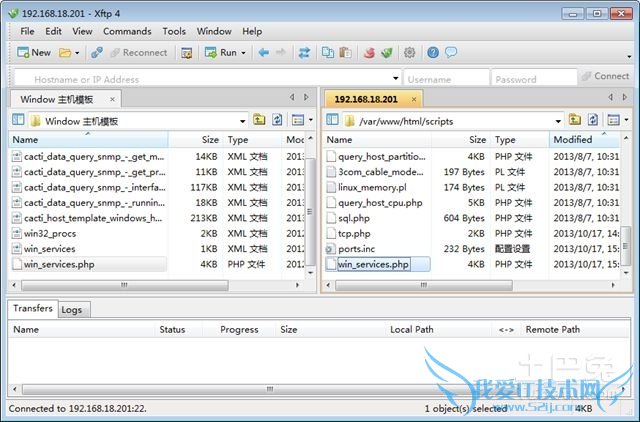The image size is (640, 422).
Task: Sort remote files by Type column
Action: coord(520,140)
